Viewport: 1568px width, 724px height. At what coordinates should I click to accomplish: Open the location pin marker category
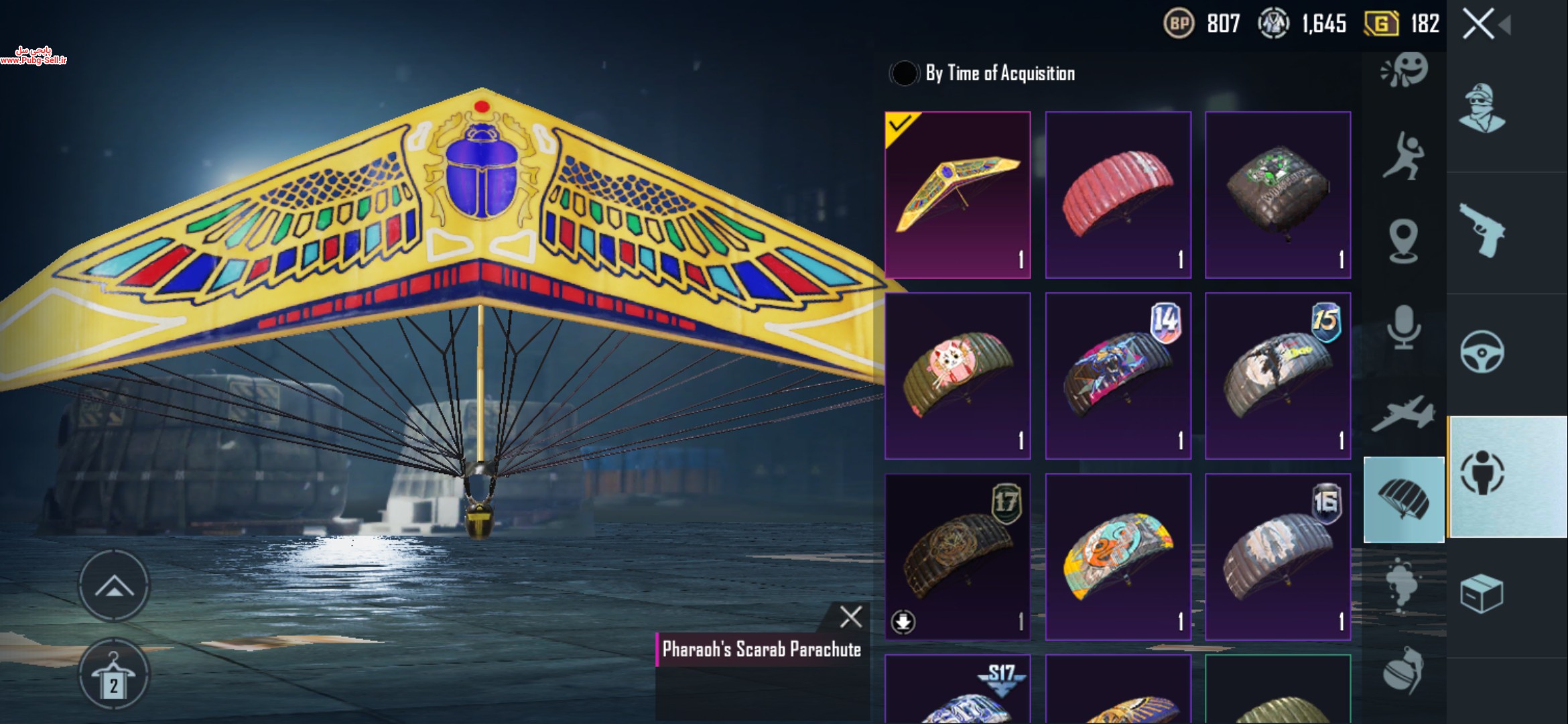(1403, 241)
